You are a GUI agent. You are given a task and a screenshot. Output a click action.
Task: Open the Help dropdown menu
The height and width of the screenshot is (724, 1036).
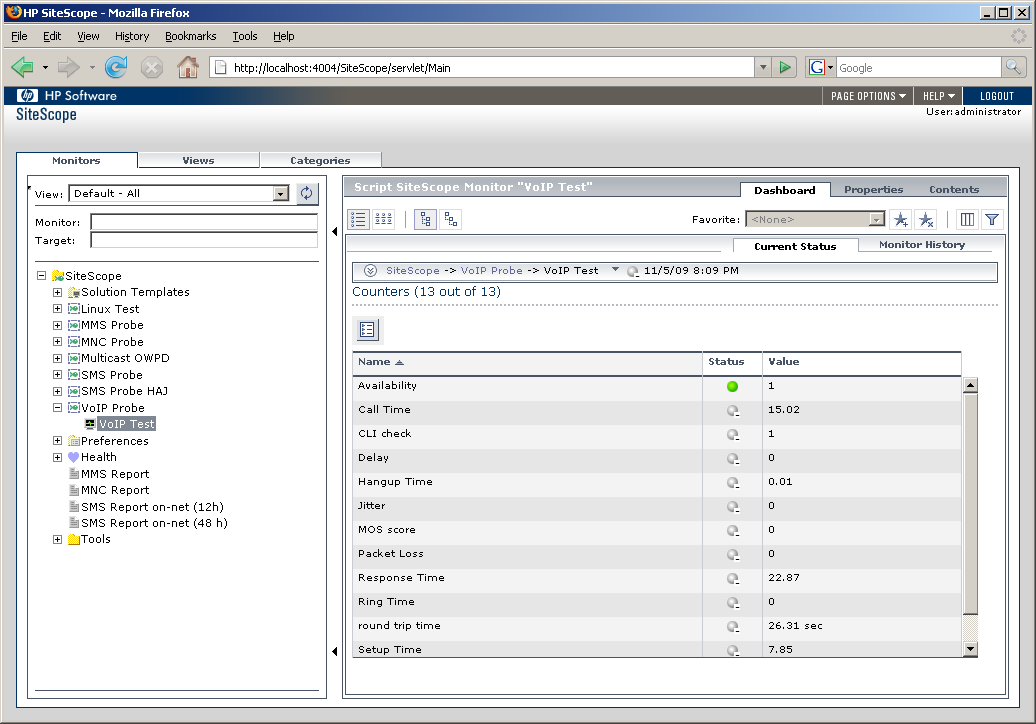pos(938,96)
